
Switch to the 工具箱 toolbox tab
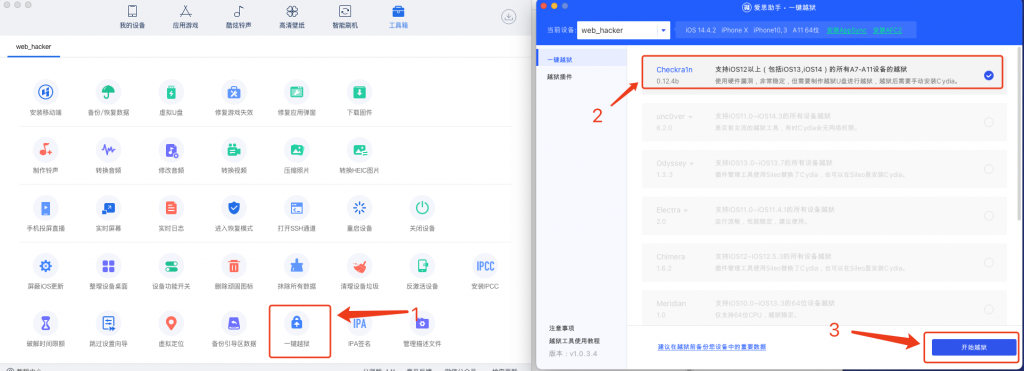coord(398,18)
